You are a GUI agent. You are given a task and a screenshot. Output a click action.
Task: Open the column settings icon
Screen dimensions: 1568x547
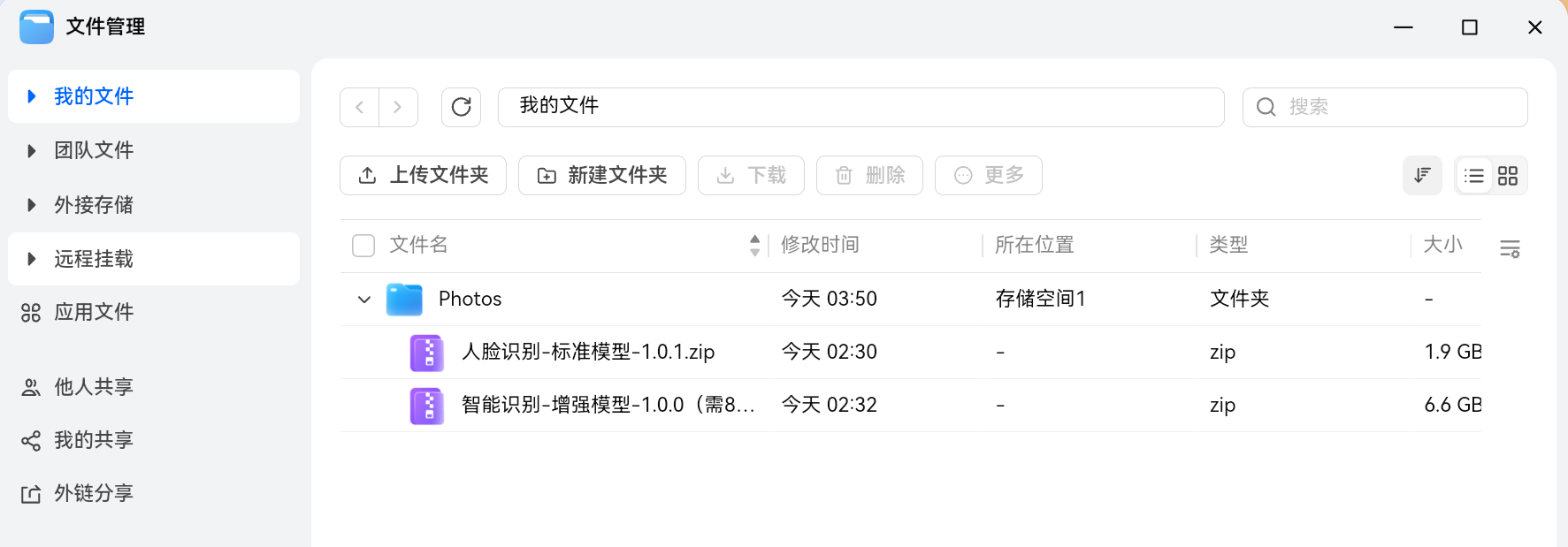pyautogui.click(x=1510, y=248)
